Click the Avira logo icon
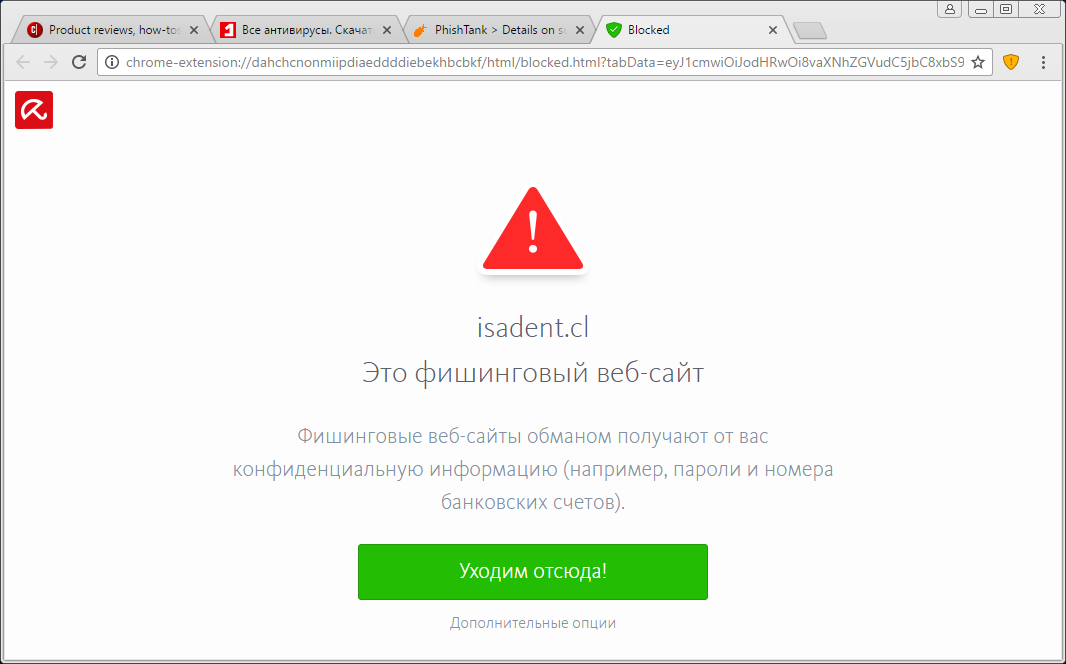Screen dimensions: 1066x664 tap(34, 110)
